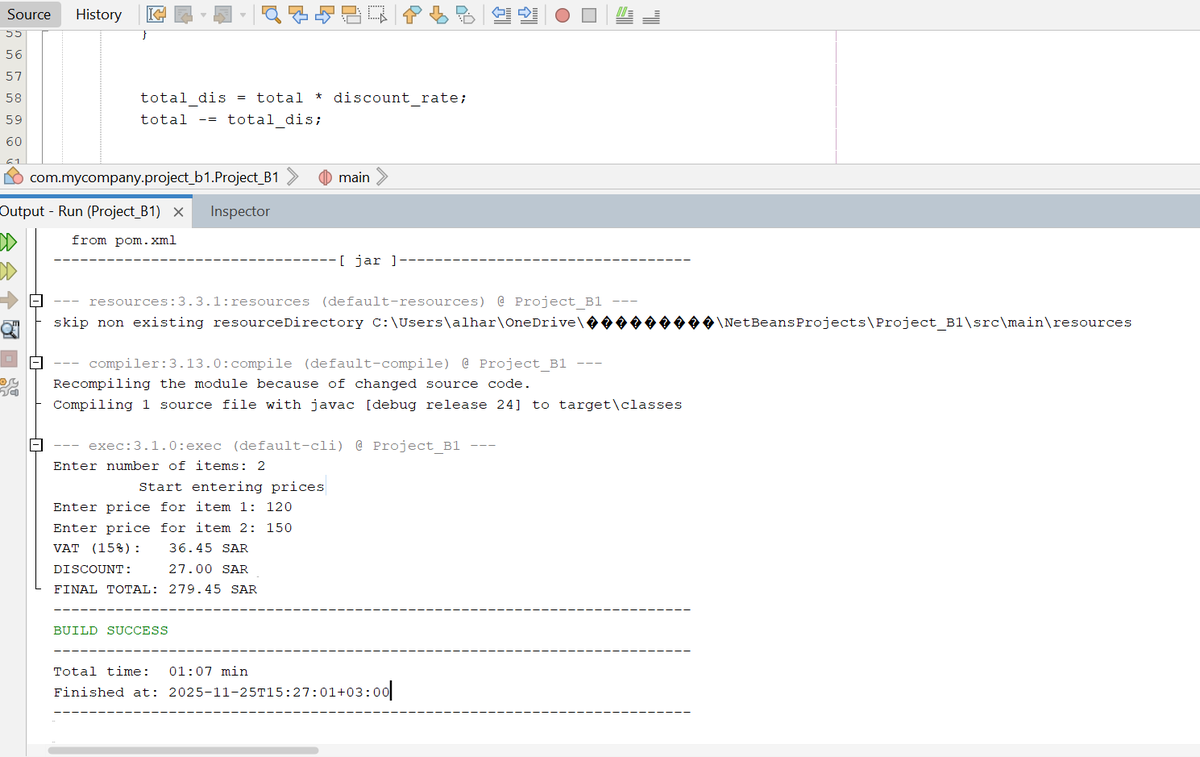Click the Uncomment lines icon
1200x757 pixels.
651,15
